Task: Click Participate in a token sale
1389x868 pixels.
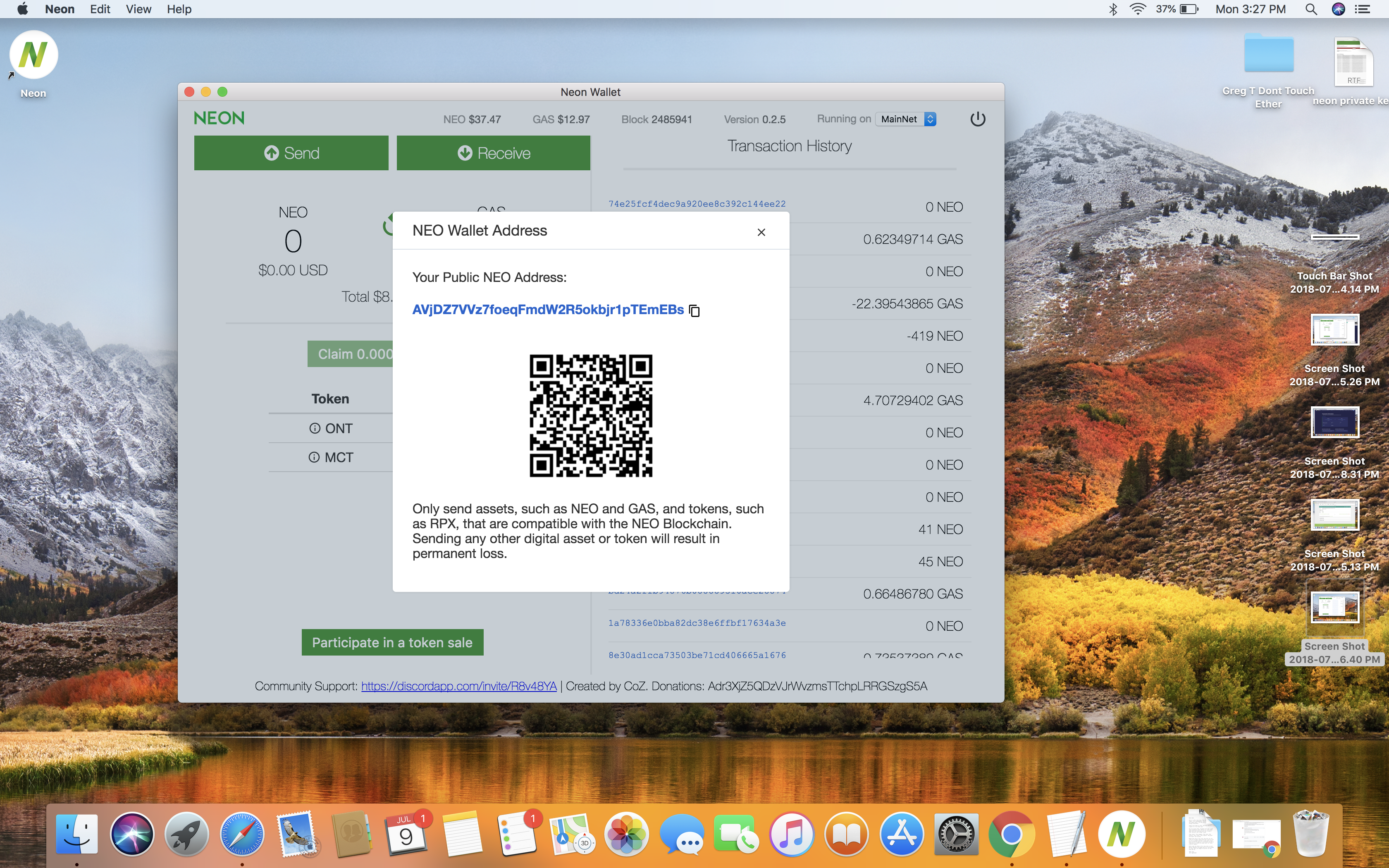Action: [x=392, y=642]
